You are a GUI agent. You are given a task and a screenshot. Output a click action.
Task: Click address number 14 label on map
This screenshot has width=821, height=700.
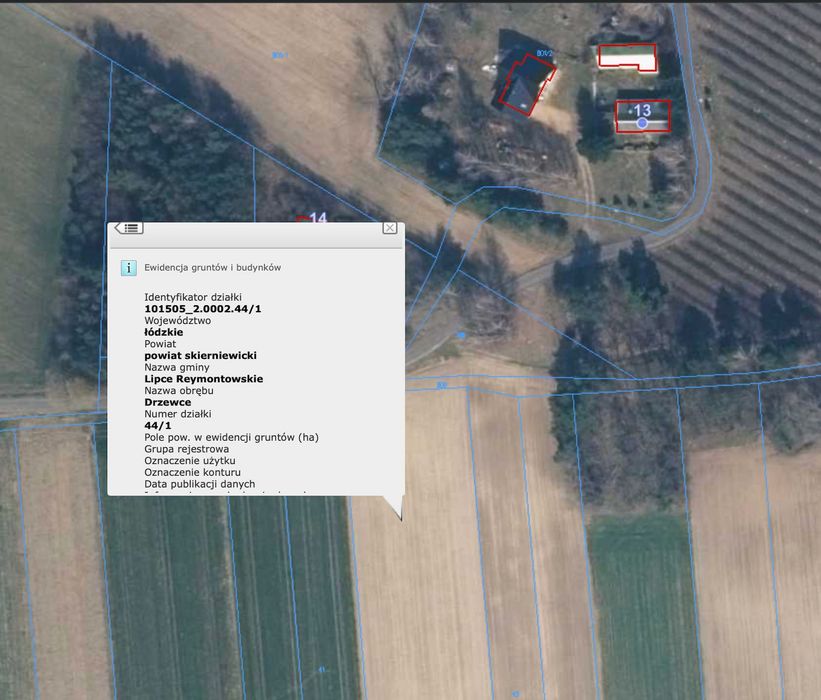tap(318, 217)
